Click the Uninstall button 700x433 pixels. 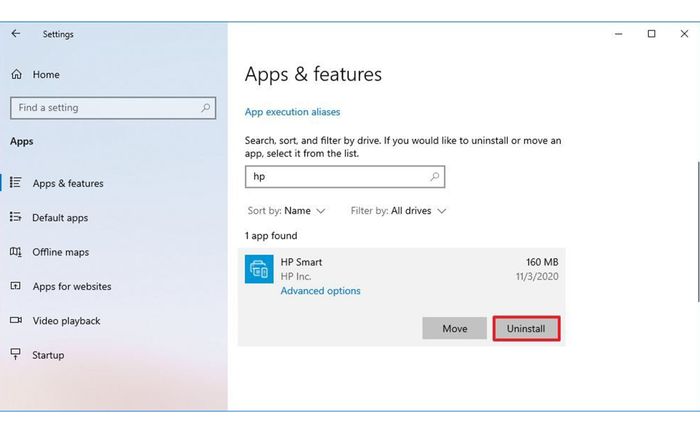click(x=526, y=329)
